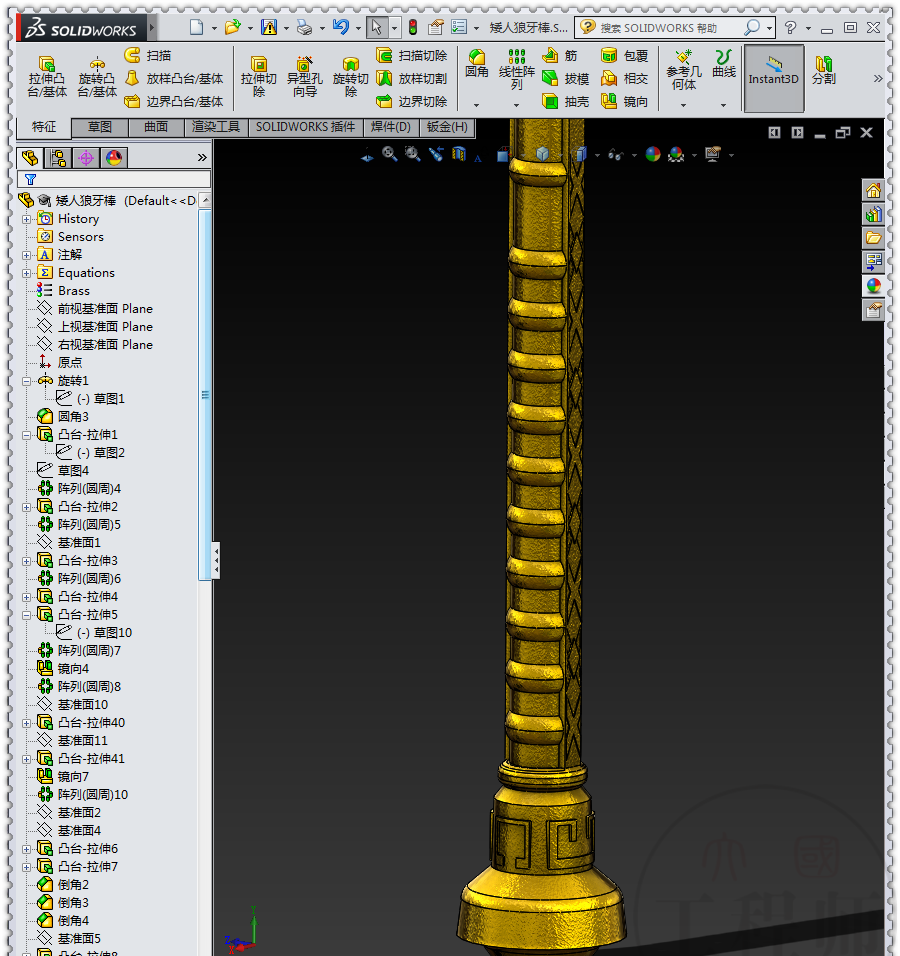Select the Extruded Cut tool (拉伸切除)

(259, 76)
